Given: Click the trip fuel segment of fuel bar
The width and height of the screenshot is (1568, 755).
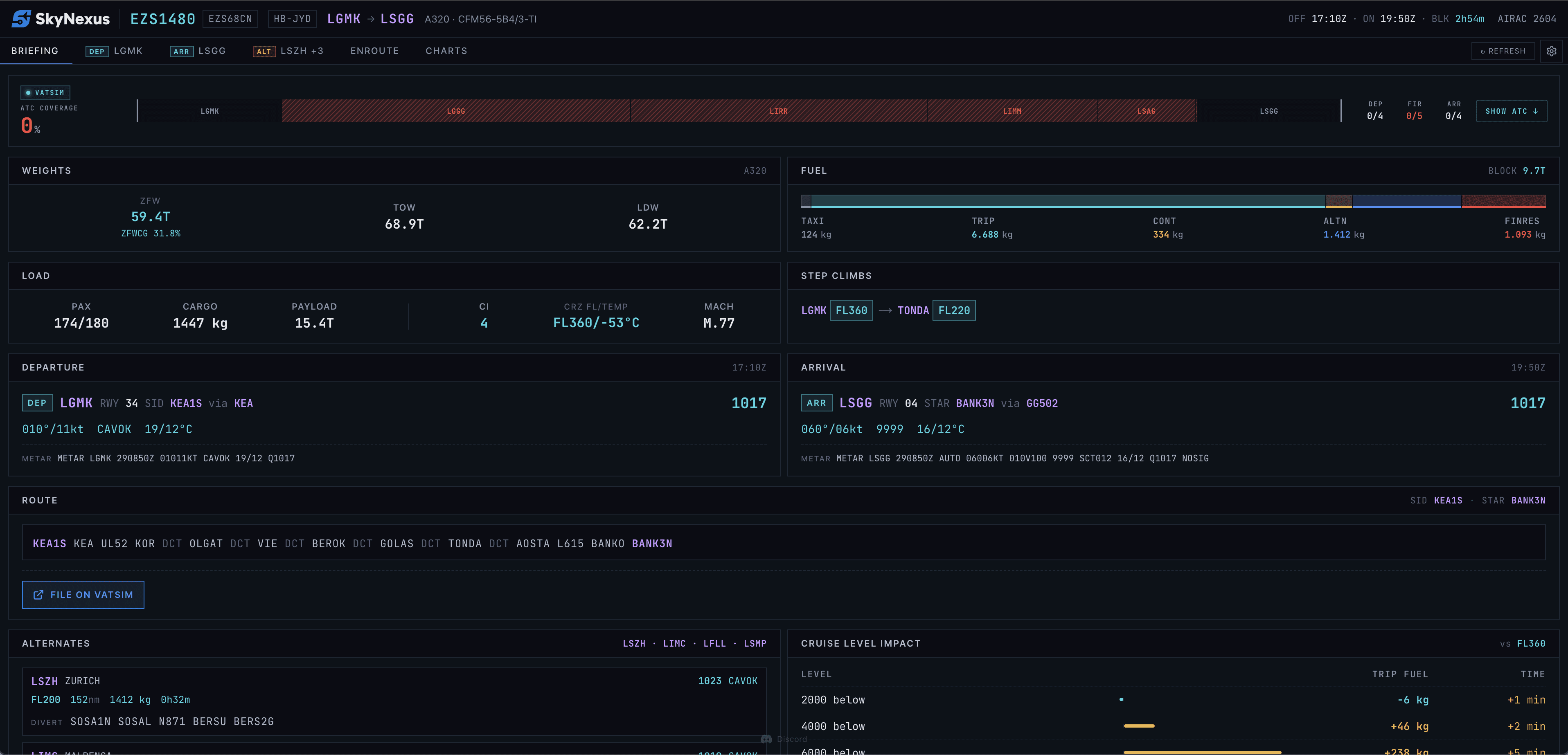Looking at the screenshot, I should tap(1068, 201).
